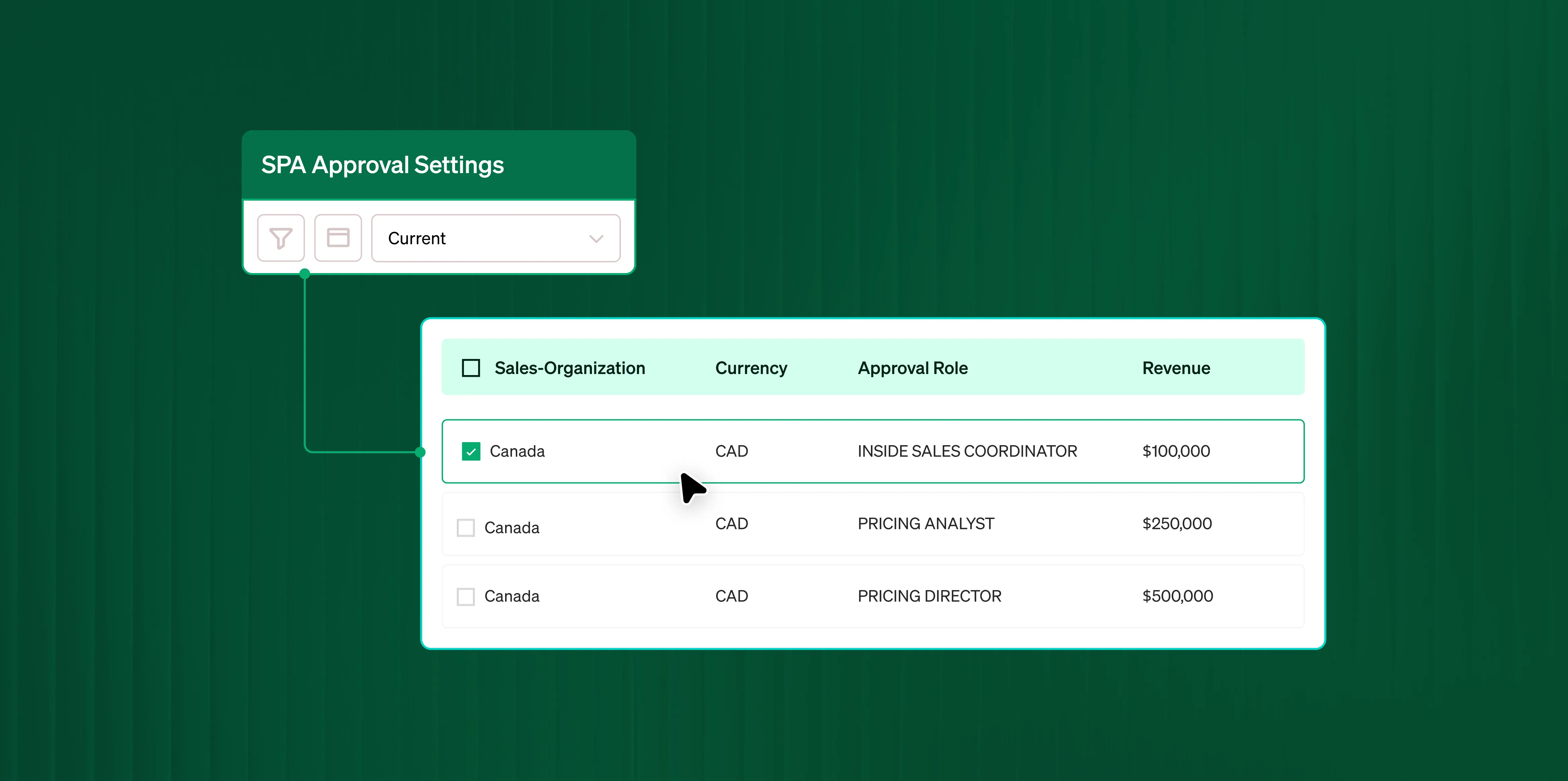Viewport: 1568px width, 781px height.
Task: Sort by Sales-Organization column header
Action: [x=569, y=368]
